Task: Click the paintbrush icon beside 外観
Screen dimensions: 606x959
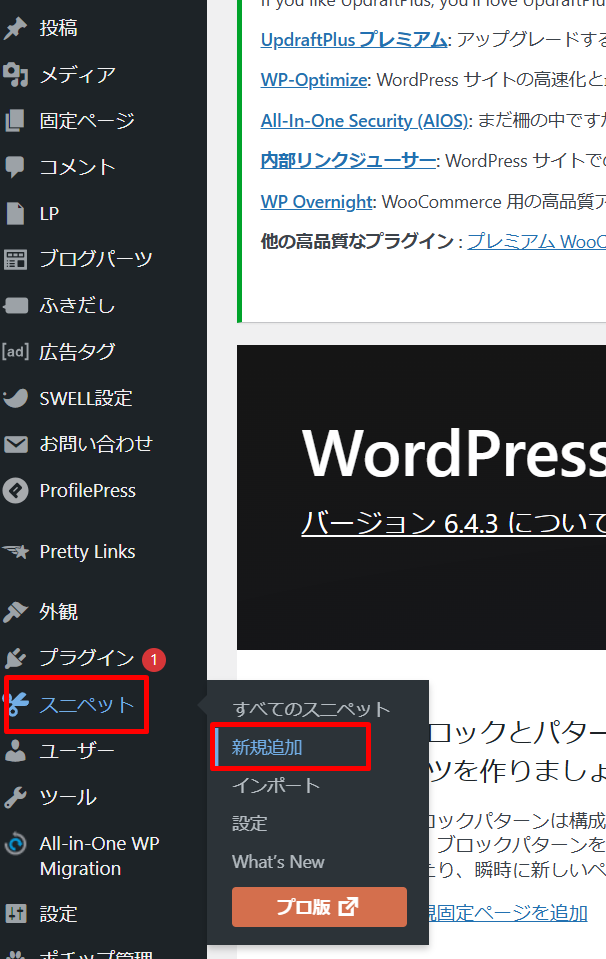Action: click(15, 612)
